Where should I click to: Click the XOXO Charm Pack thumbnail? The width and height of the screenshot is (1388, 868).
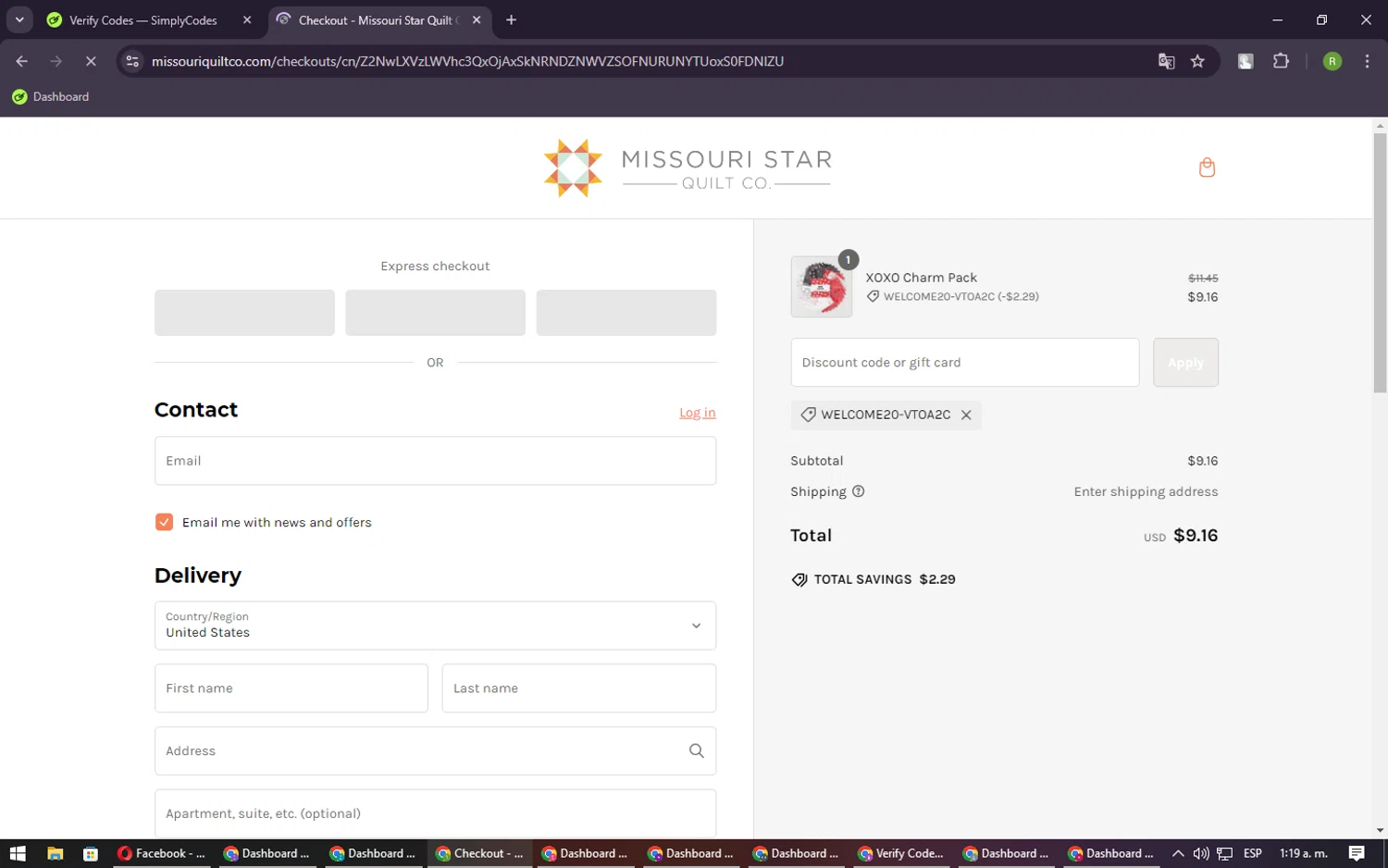[x=822, y=287]
